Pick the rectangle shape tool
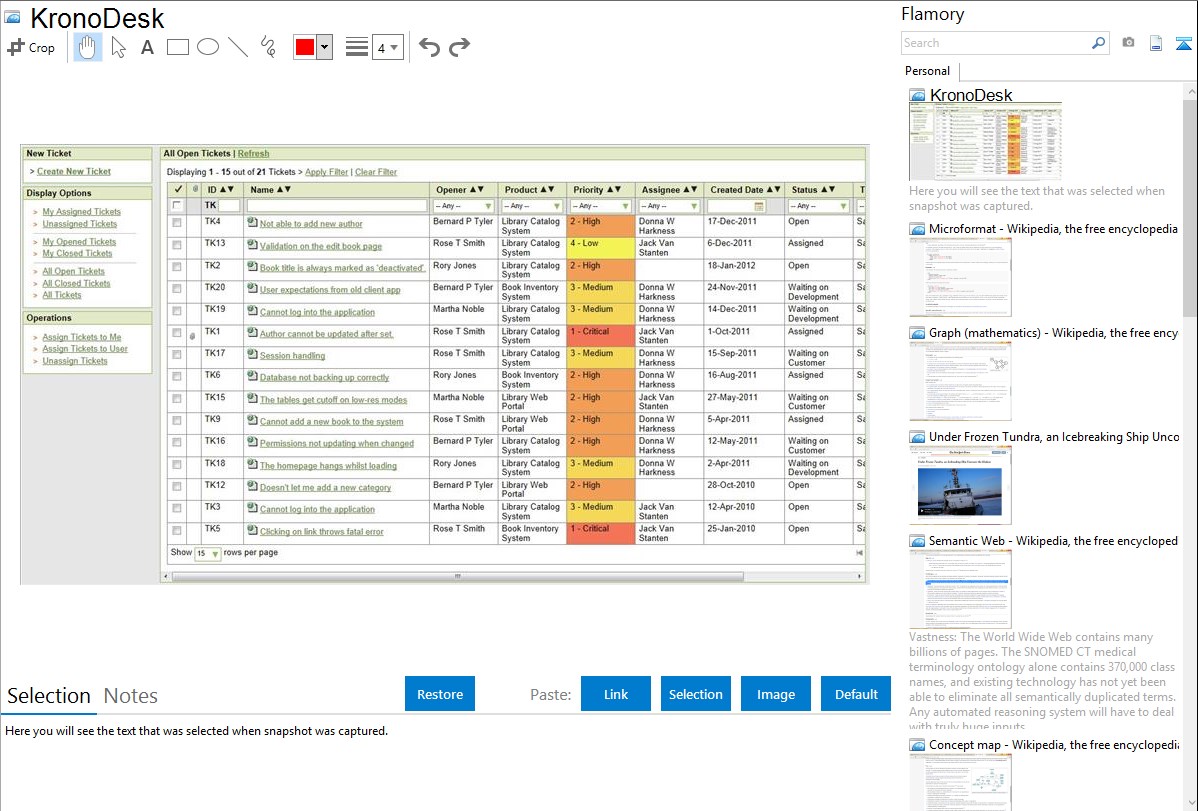This screenshot has height=811, width=1198. 177,47
